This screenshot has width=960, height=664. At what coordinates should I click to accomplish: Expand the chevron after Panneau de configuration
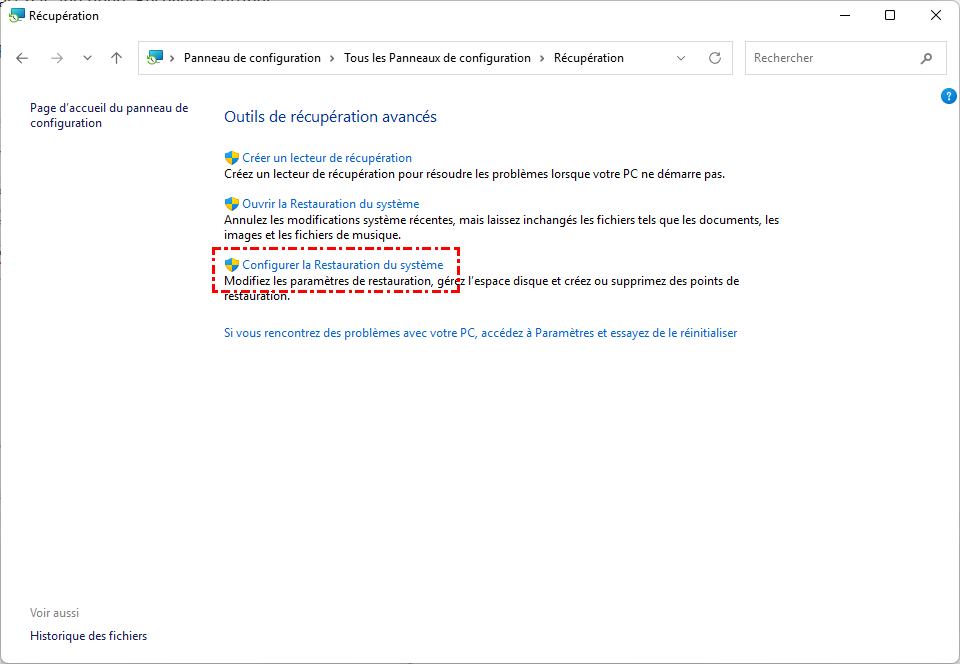[x=333, y=58]
